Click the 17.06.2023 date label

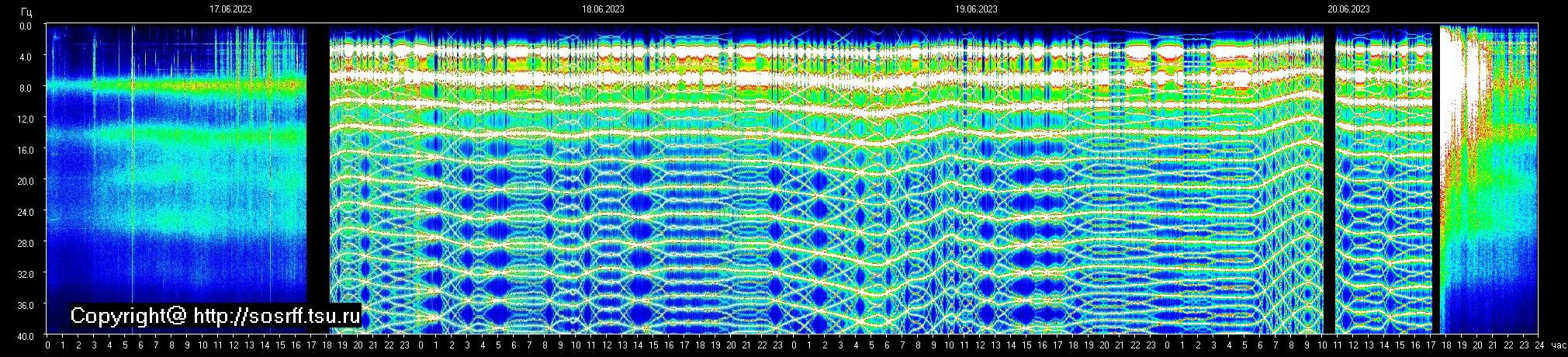click(x=230, y=9)
